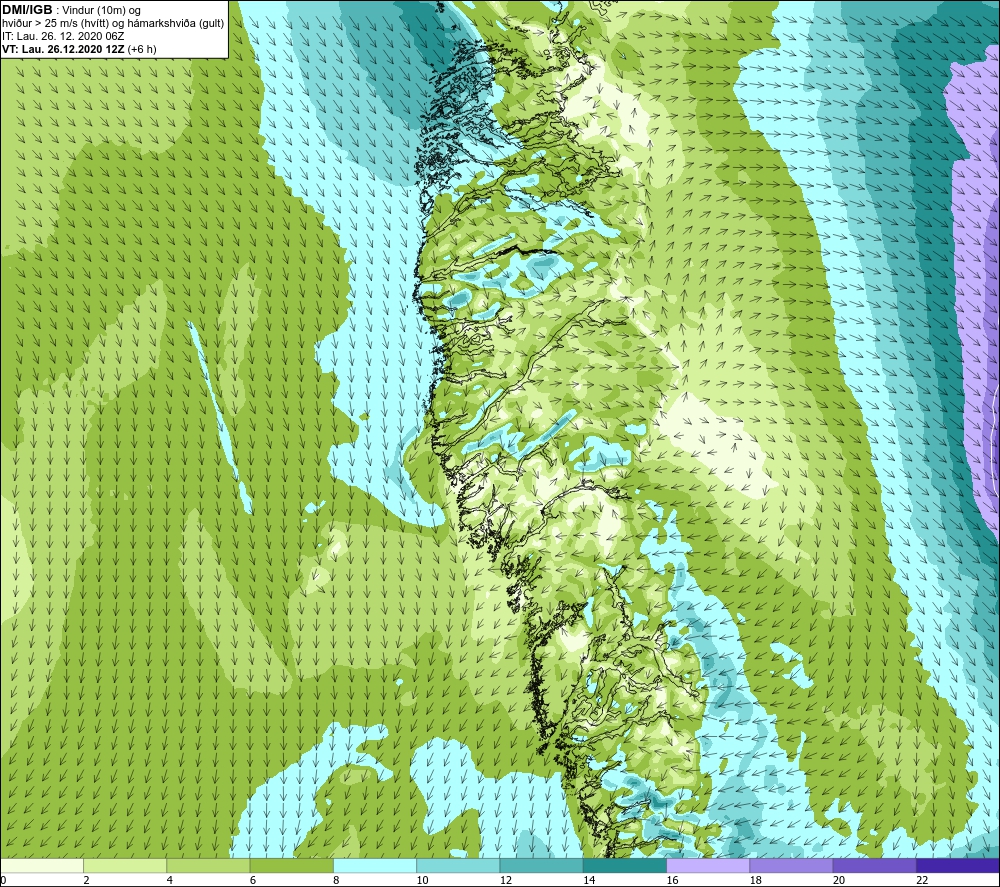Image resolution: width=1000 pixels, height=887 pixels.
Task: Click the 14–16 m/s dark teal legend swatch
Action: [x=625, y=866]
